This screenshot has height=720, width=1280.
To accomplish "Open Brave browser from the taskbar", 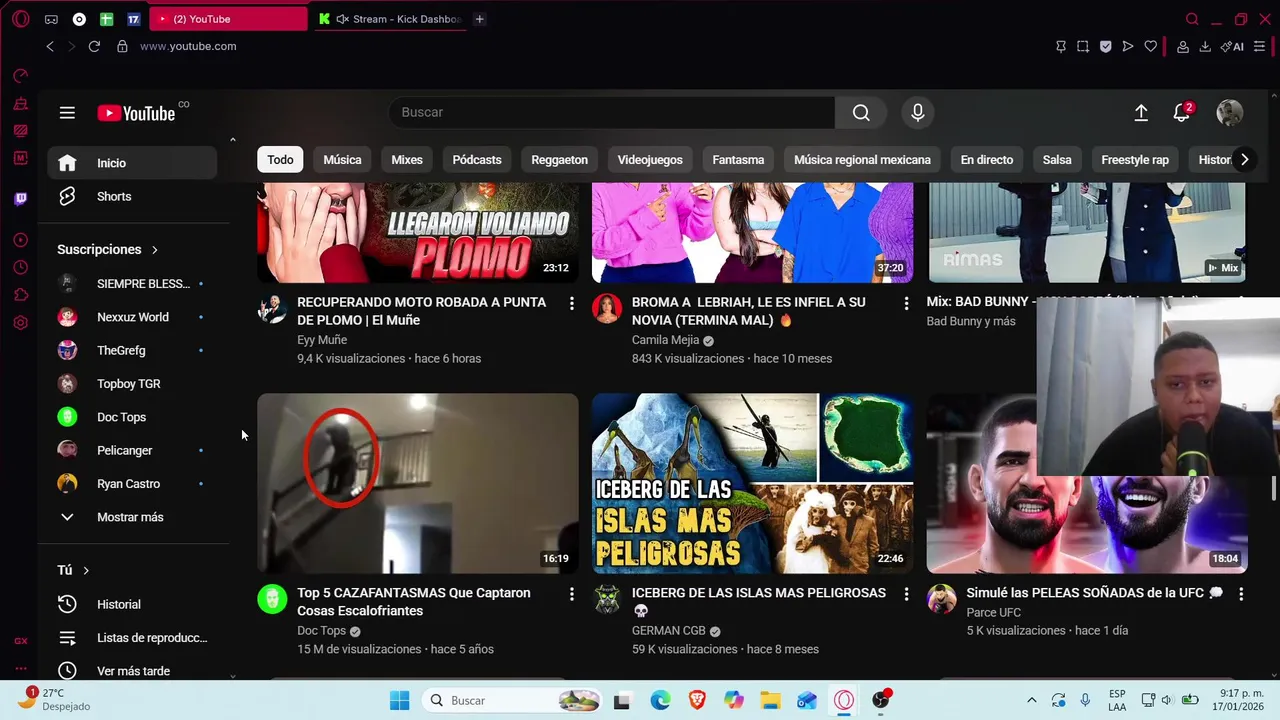I will (697, 700).
